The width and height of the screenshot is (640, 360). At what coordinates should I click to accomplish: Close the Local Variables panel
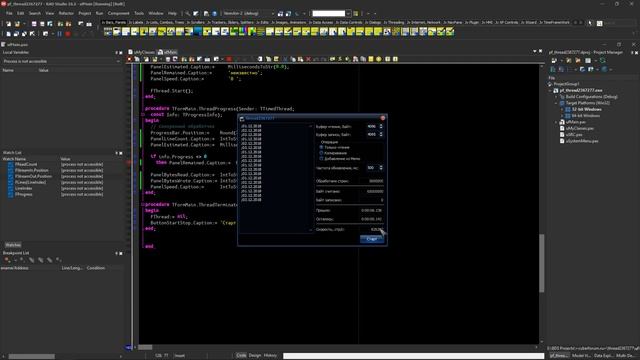121,53
